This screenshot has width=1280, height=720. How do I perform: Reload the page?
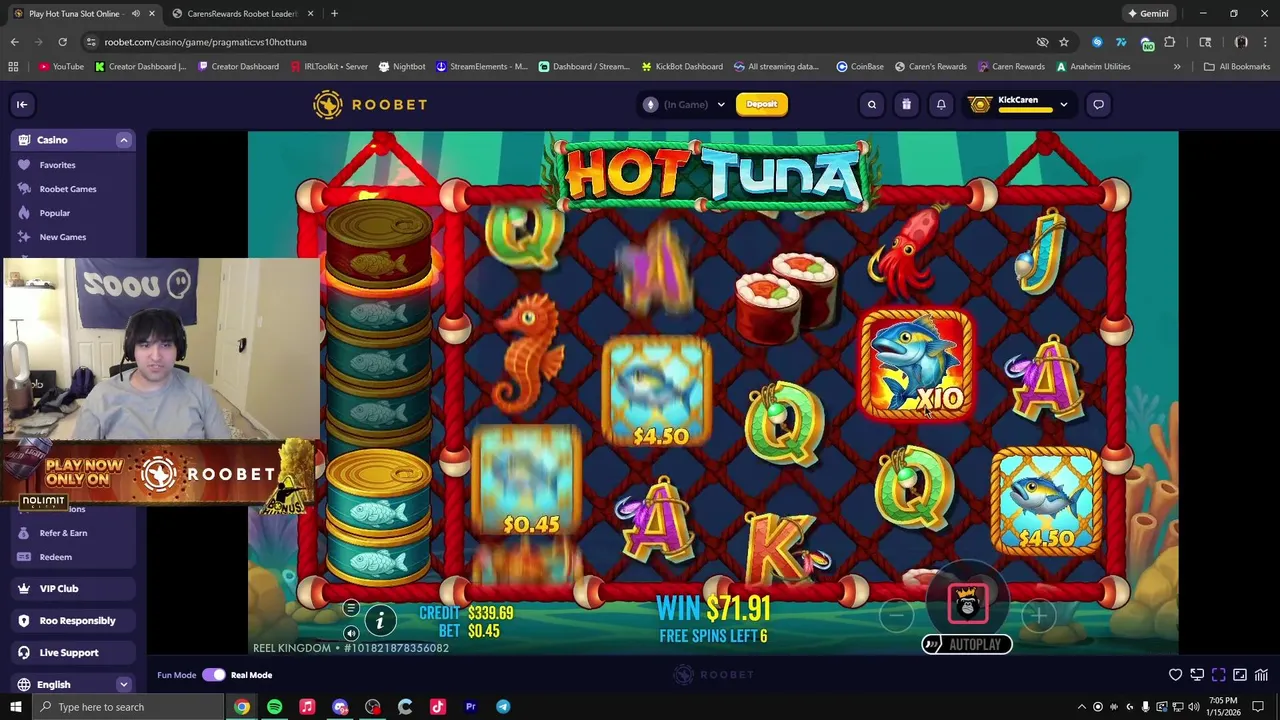[62, 42]
